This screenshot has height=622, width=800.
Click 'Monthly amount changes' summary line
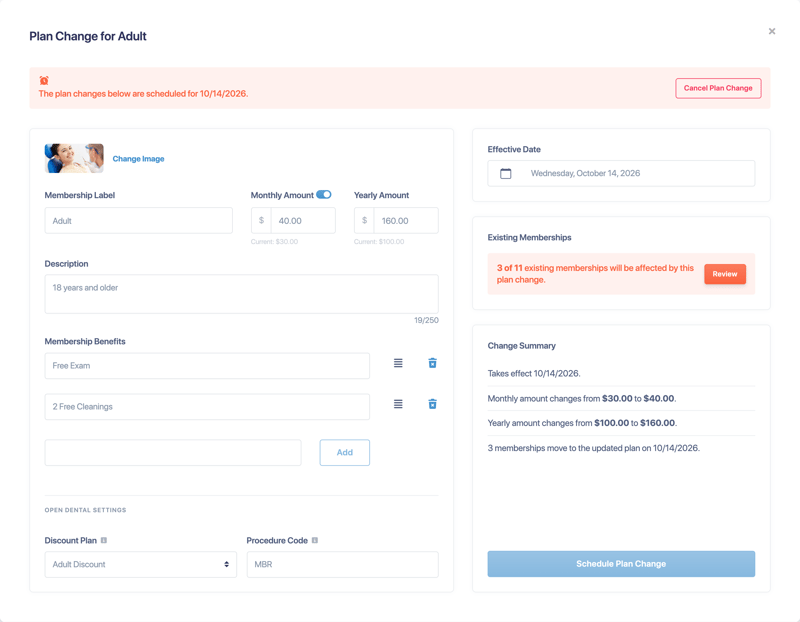point(582,399)
